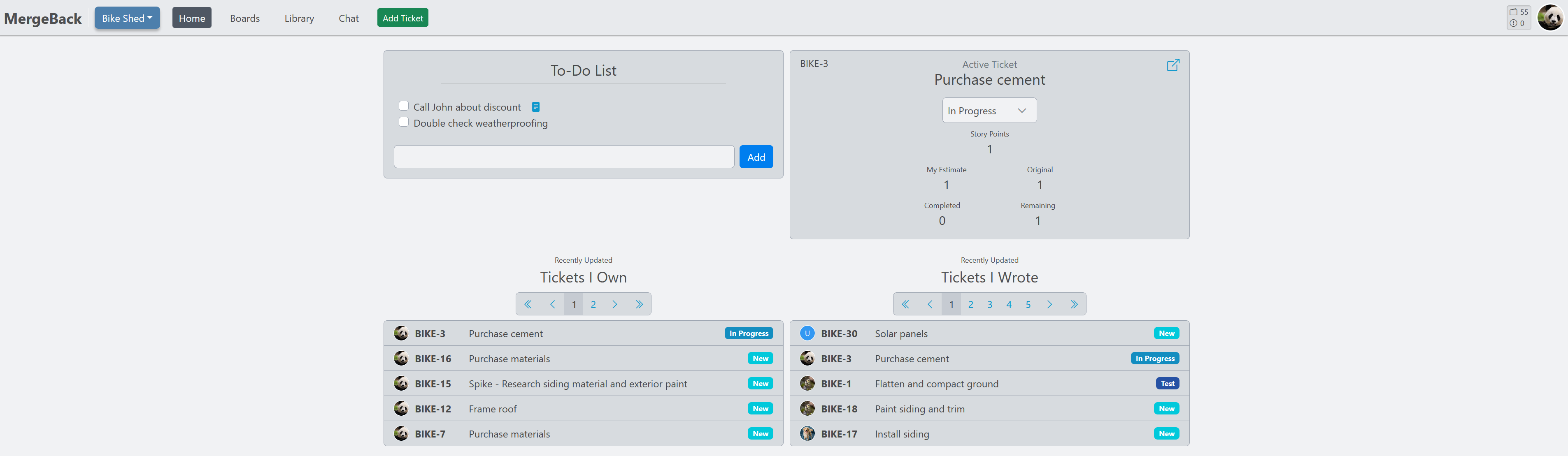Viewport: 1568px width, 456px height.
Task: Click the MergeBack logo
Action: click(x=43, y=19)
